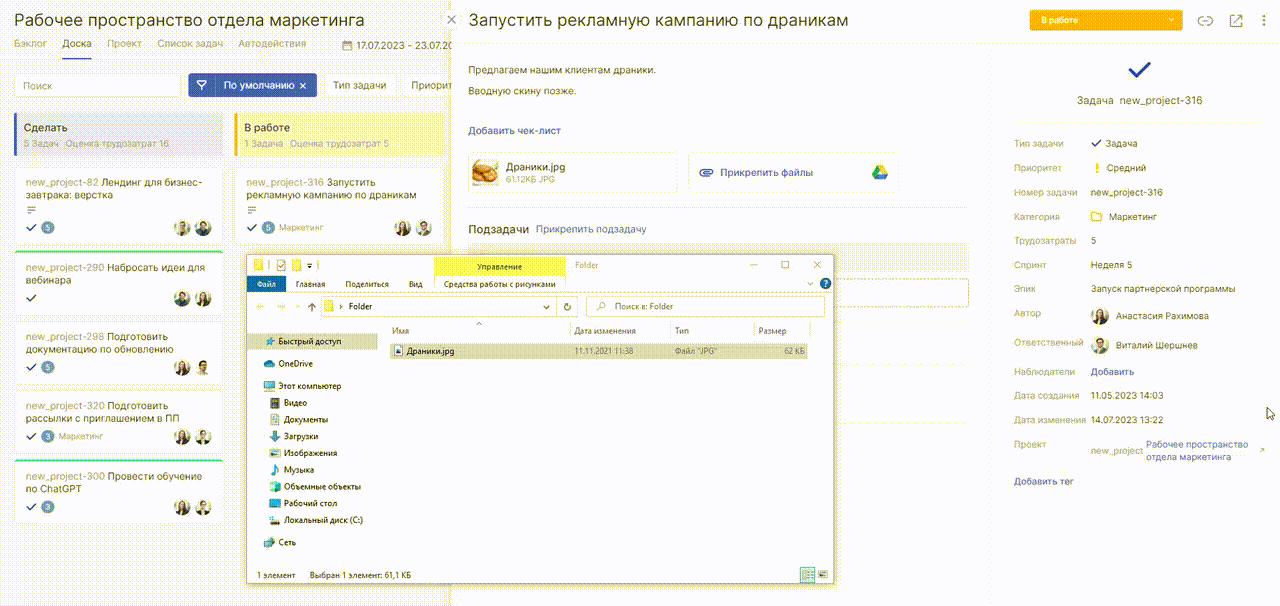Image resolution: width=1280 pixels, height=606 pixels.
Task: Remove the 'По умолчанию' filter with x
Action: [x=303, y=86]
